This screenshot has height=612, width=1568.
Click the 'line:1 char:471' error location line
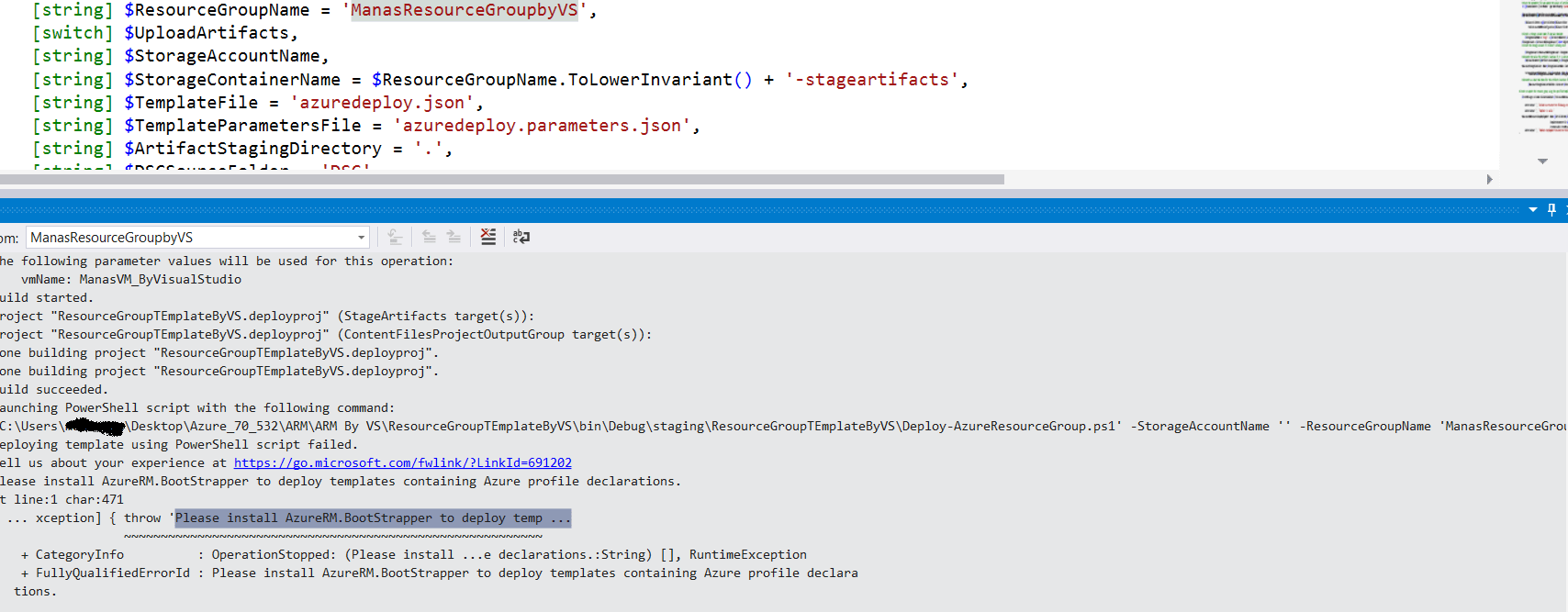62,500
